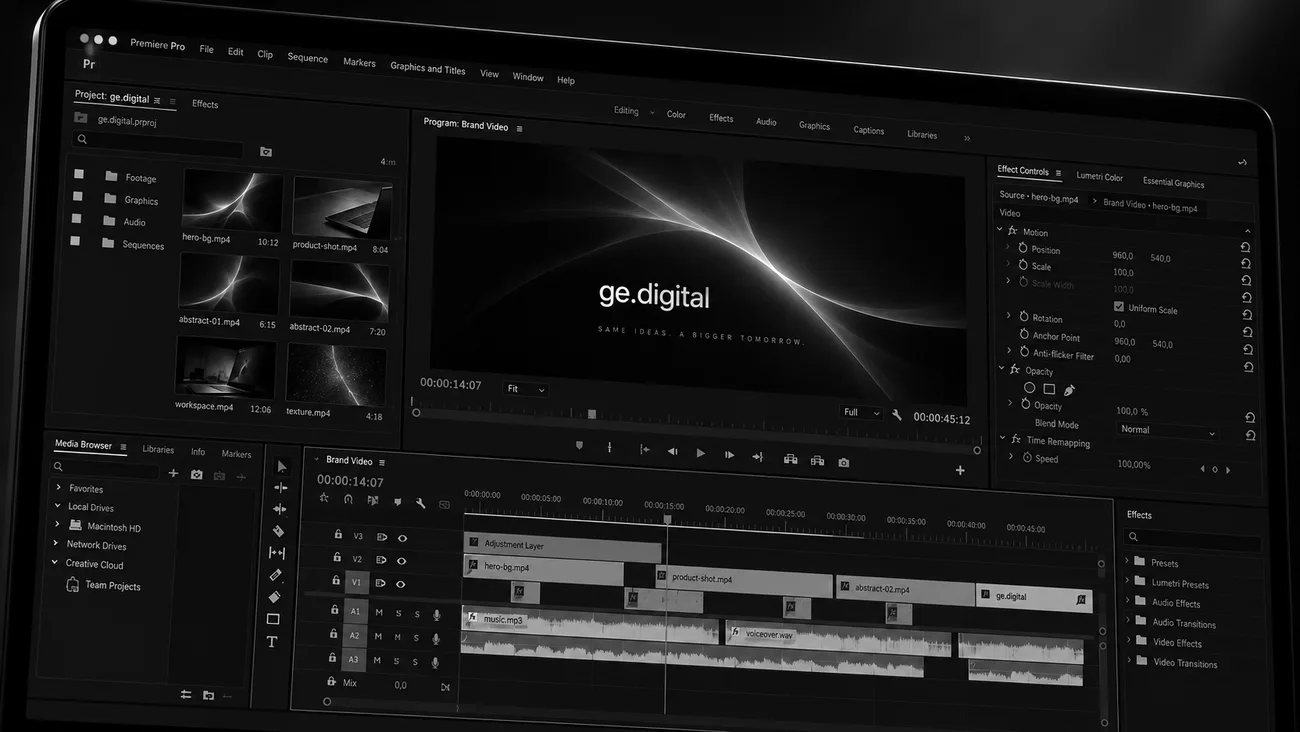Viewport: 1300px width, 732px height.
Task: Tick the Footage bin checkbox
Action: [79, 174]
